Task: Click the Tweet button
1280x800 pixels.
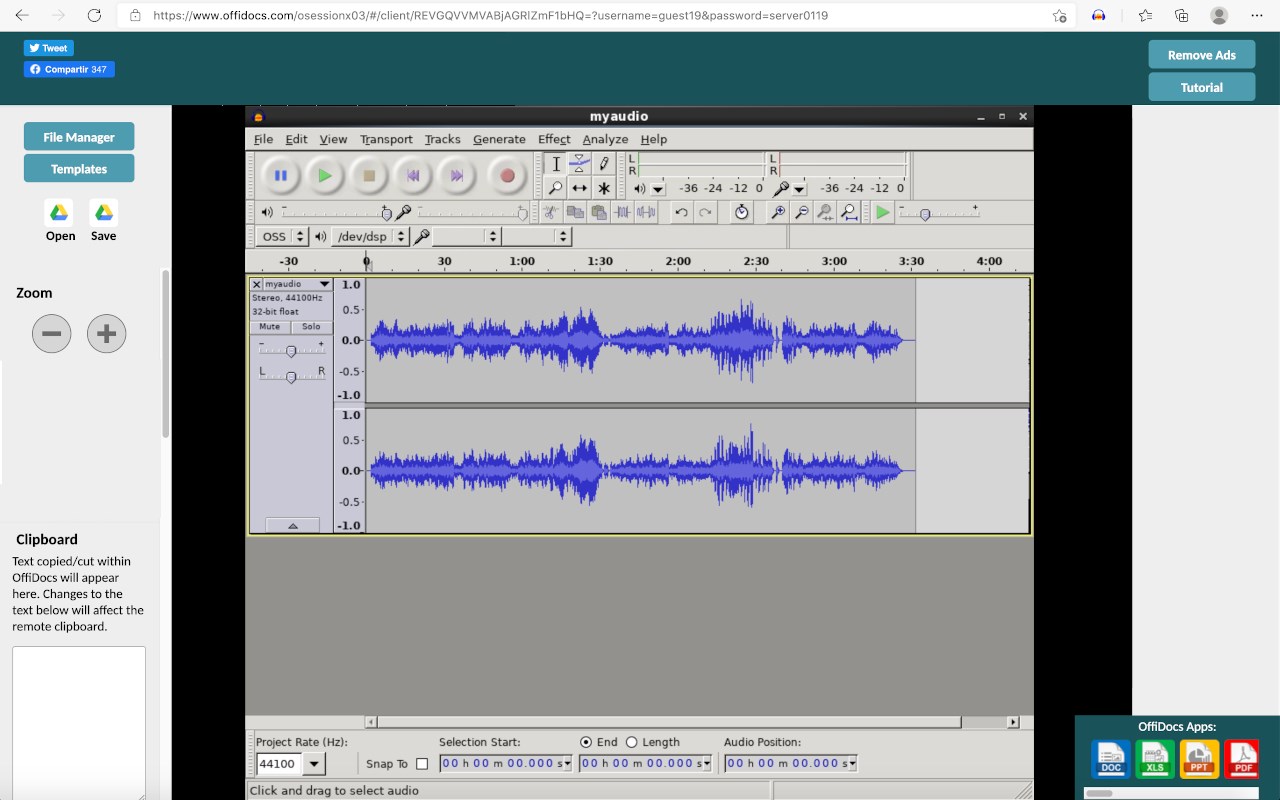Action: (49, 48)
